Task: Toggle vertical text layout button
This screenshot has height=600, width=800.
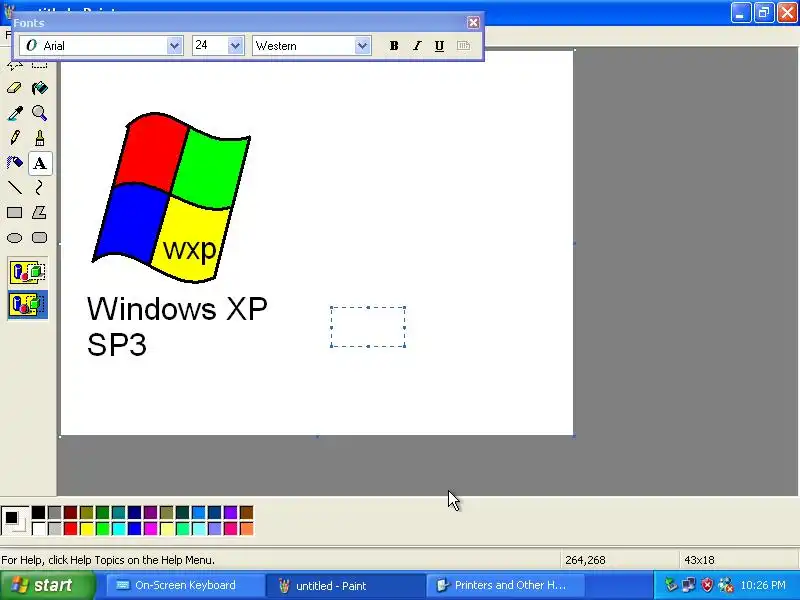Action: (x=463, y=45)
